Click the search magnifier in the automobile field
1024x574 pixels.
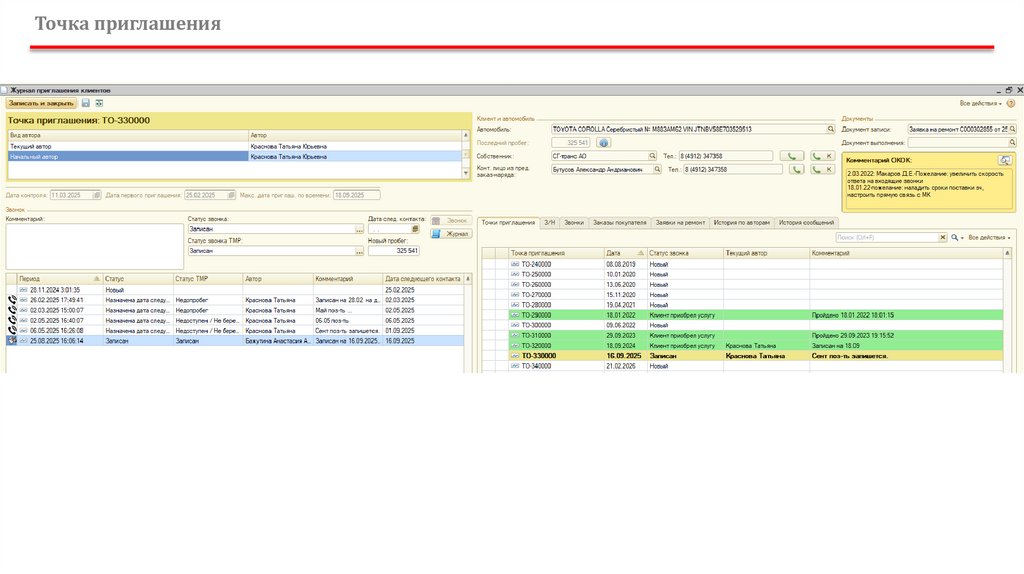pyautogui.click(x=830, y=129)
